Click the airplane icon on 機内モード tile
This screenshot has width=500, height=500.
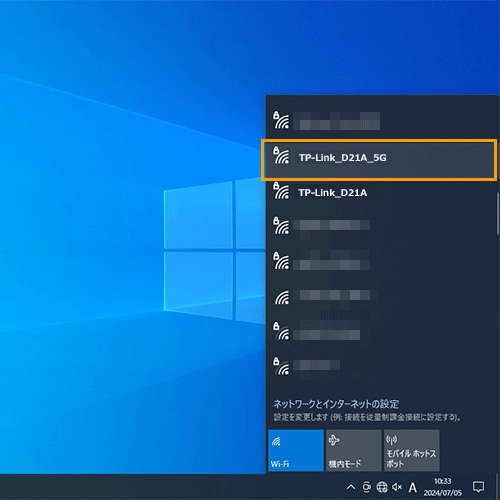[334, 440]
